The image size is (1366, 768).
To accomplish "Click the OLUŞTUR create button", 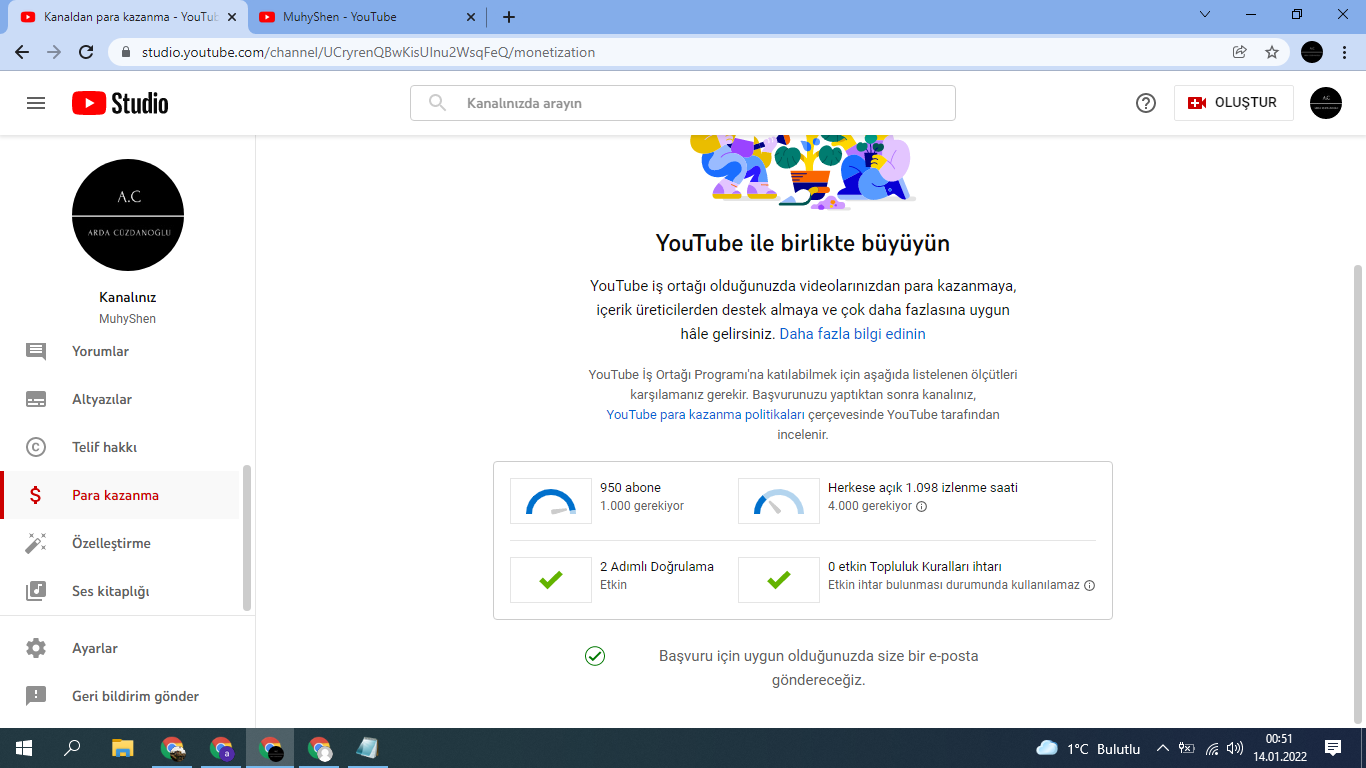I will 1233,103.
